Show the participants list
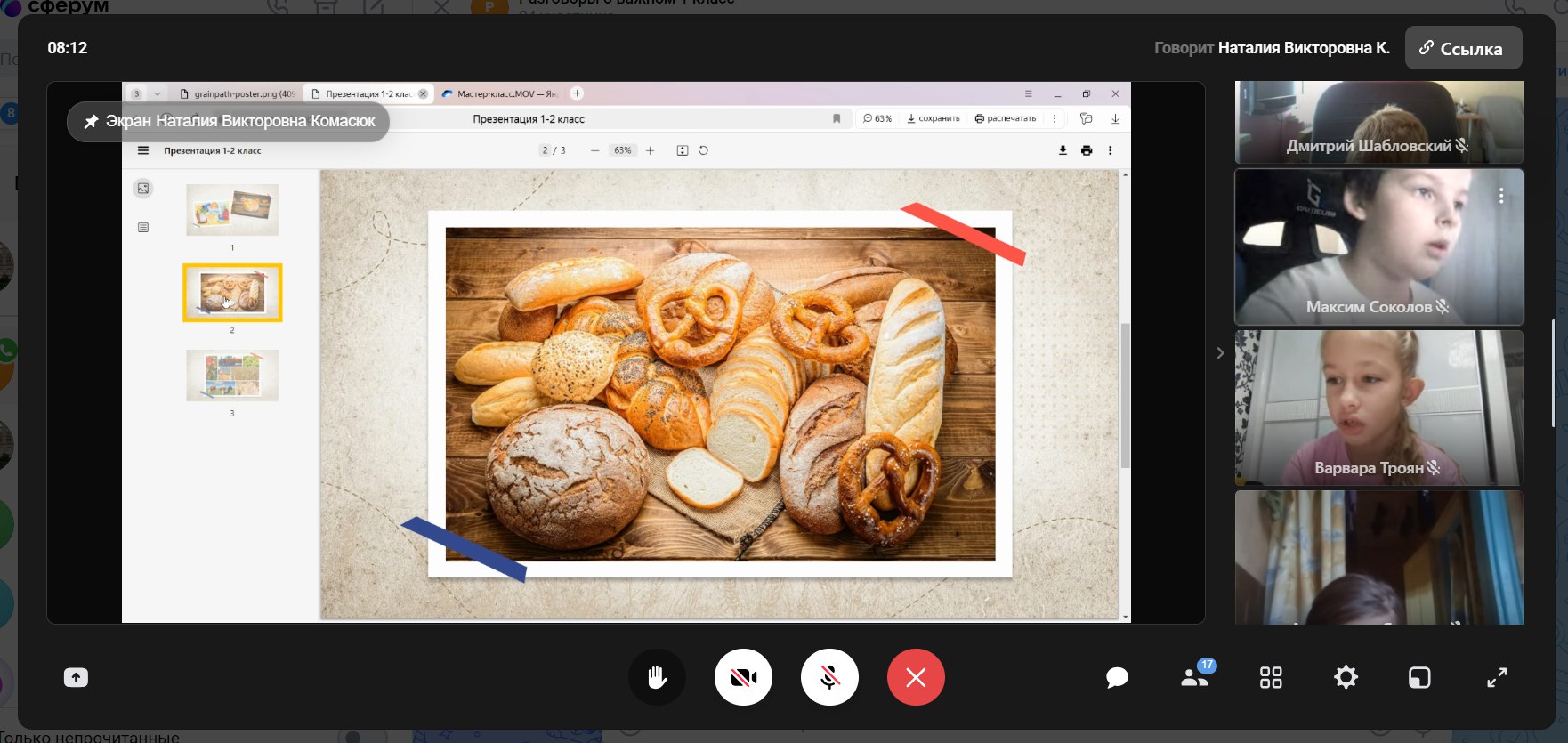The width and height of the screenshot is (1568, 743). pos(1194,678)
